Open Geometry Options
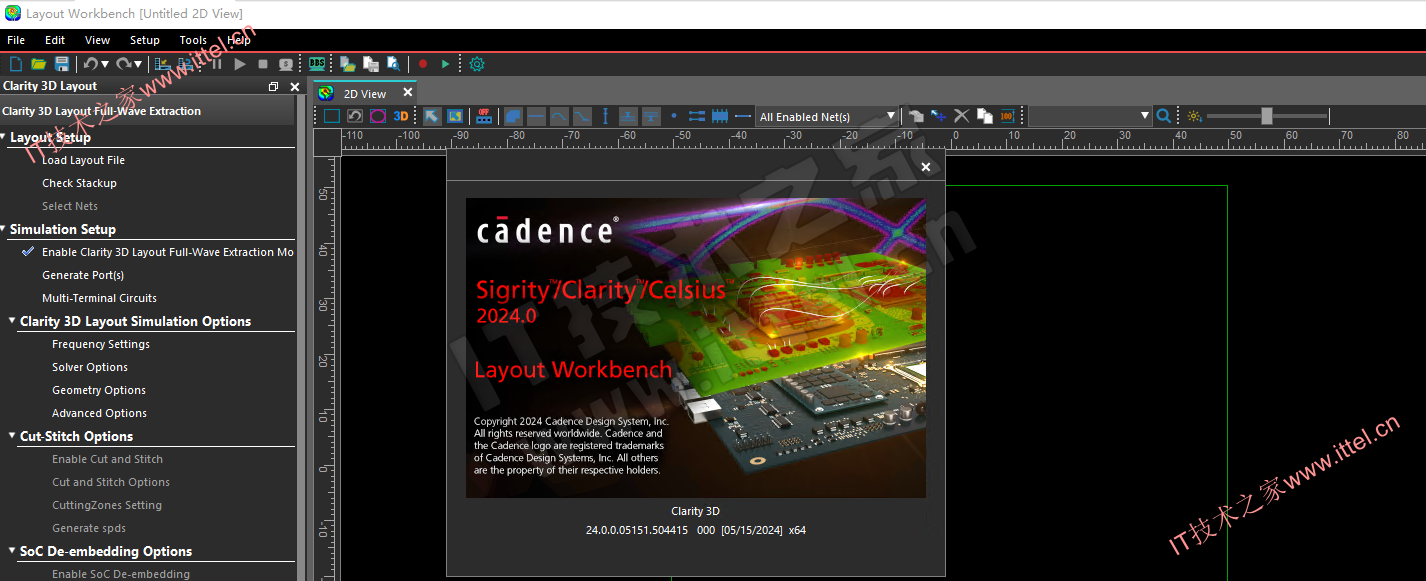 (99, 390)
